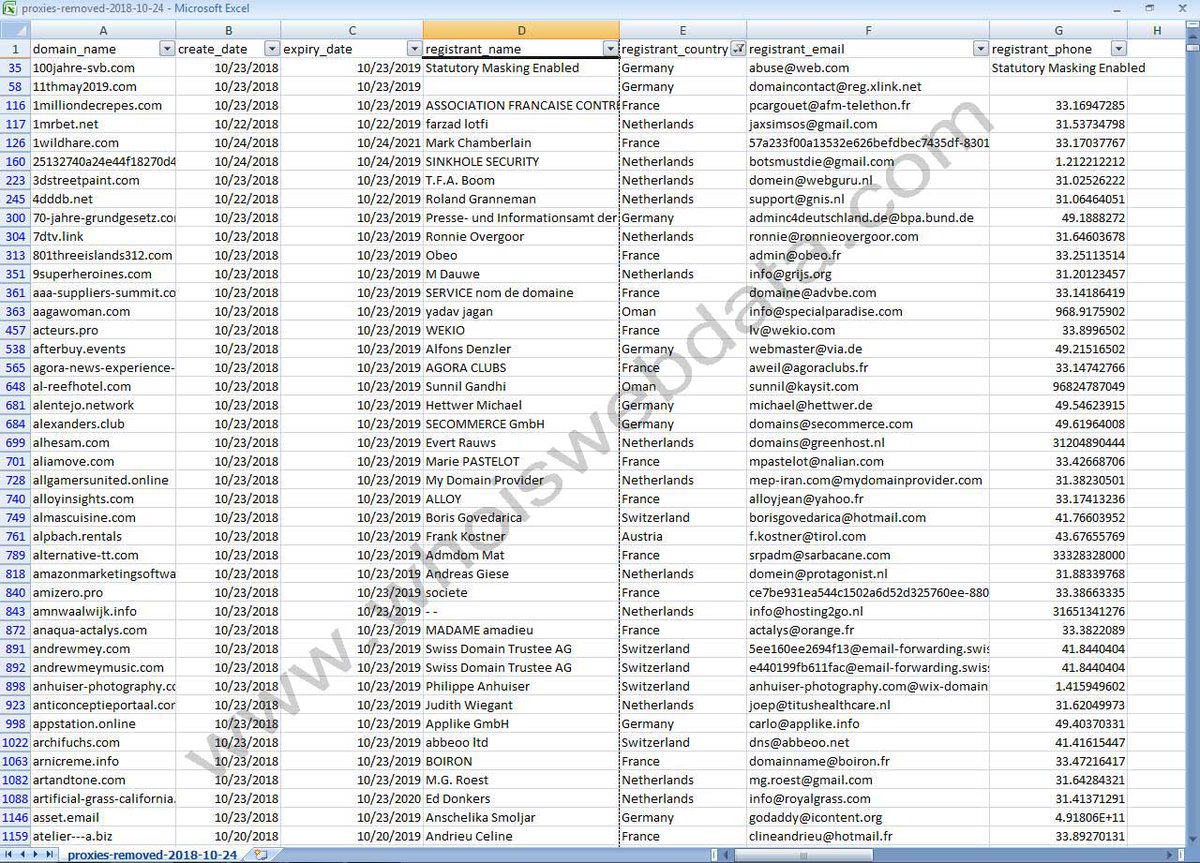Click phone value 4.91806E+11

(x=1058, y=818)
